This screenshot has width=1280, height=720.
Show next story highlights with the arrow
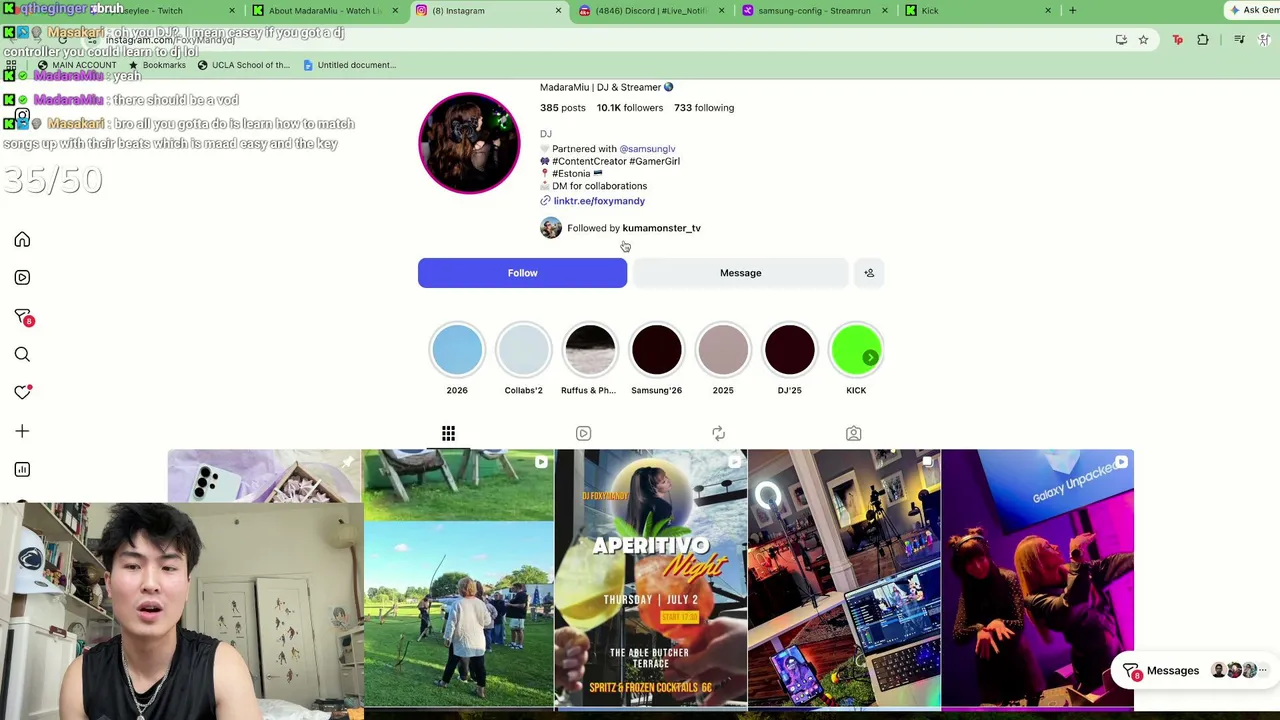pyautogui.click(x=871, y=357)
